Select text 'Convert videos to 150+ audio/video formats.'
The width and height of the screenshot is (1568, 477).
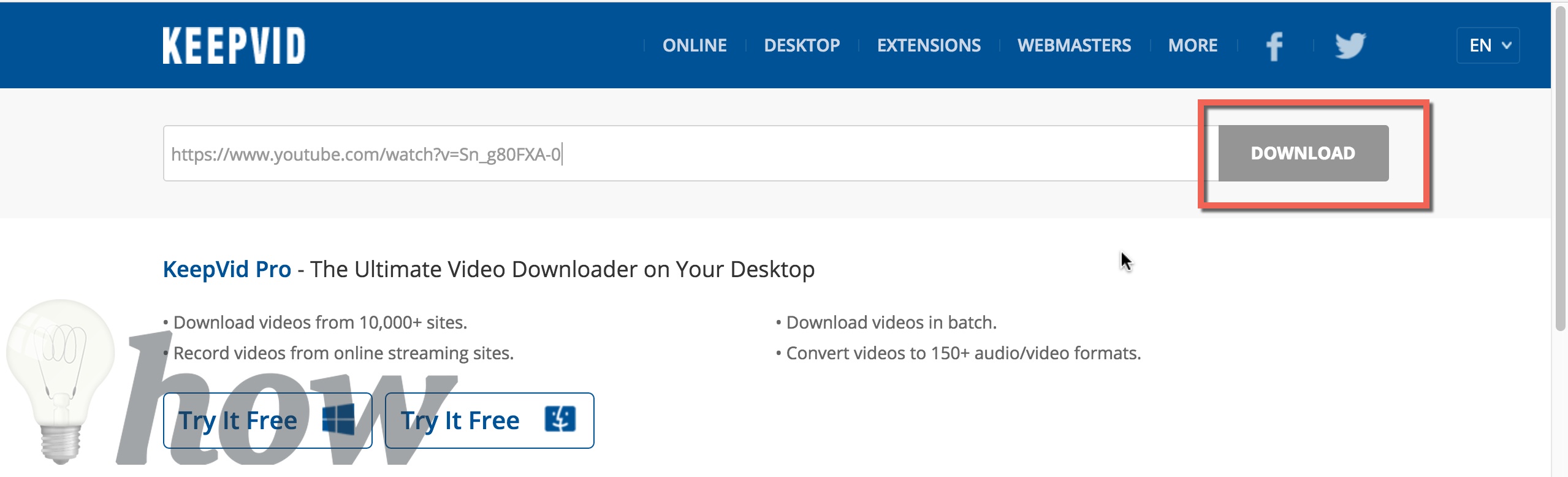(x=964, y=353)
